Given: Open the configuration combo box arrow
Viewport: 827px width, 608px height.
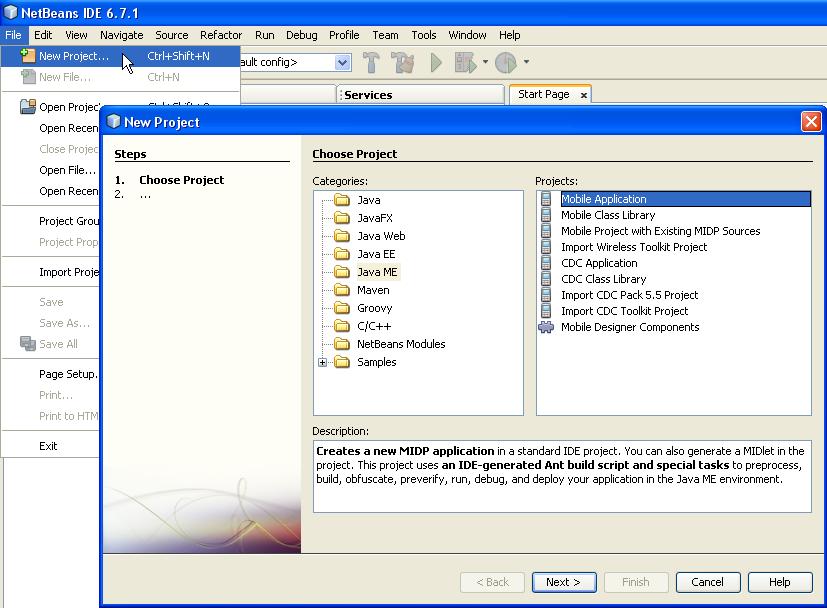Looking at the screenshot, I should pos(343,63).
